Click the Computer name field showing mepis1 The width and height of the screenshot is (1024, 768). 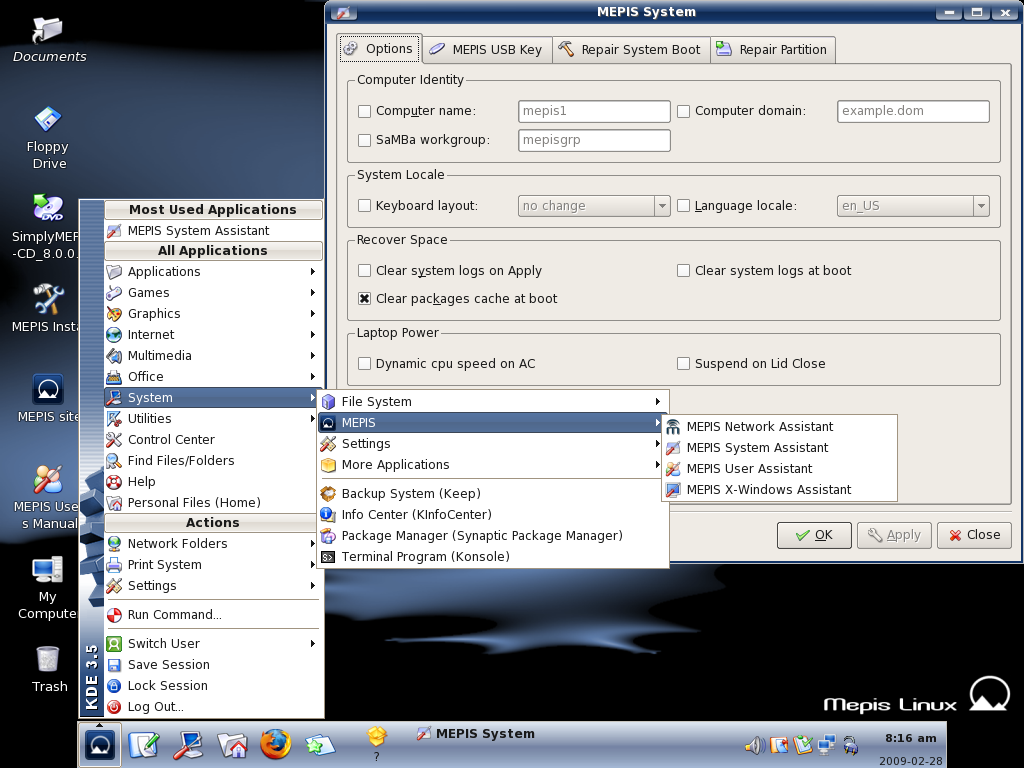[594, 112]
